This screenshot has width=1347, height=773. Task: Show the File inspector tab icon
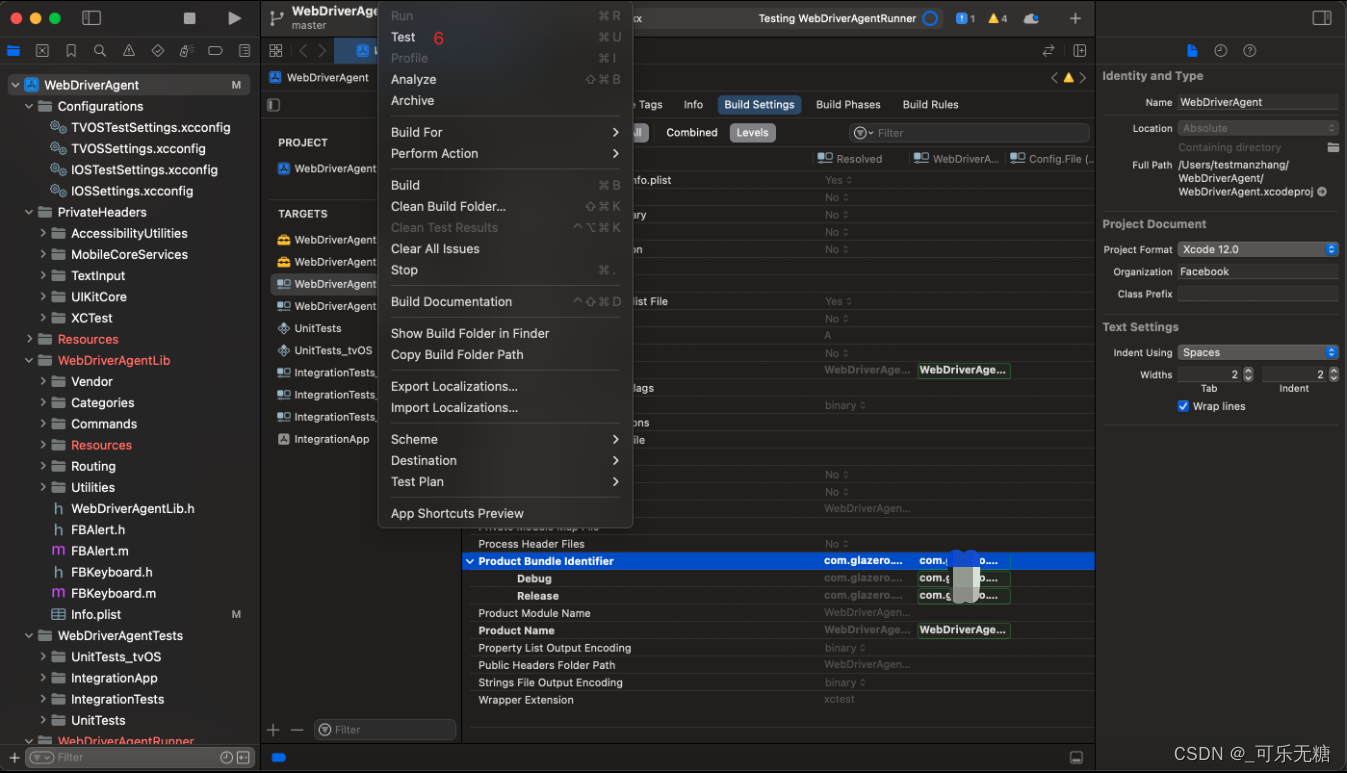[1192, 50]
